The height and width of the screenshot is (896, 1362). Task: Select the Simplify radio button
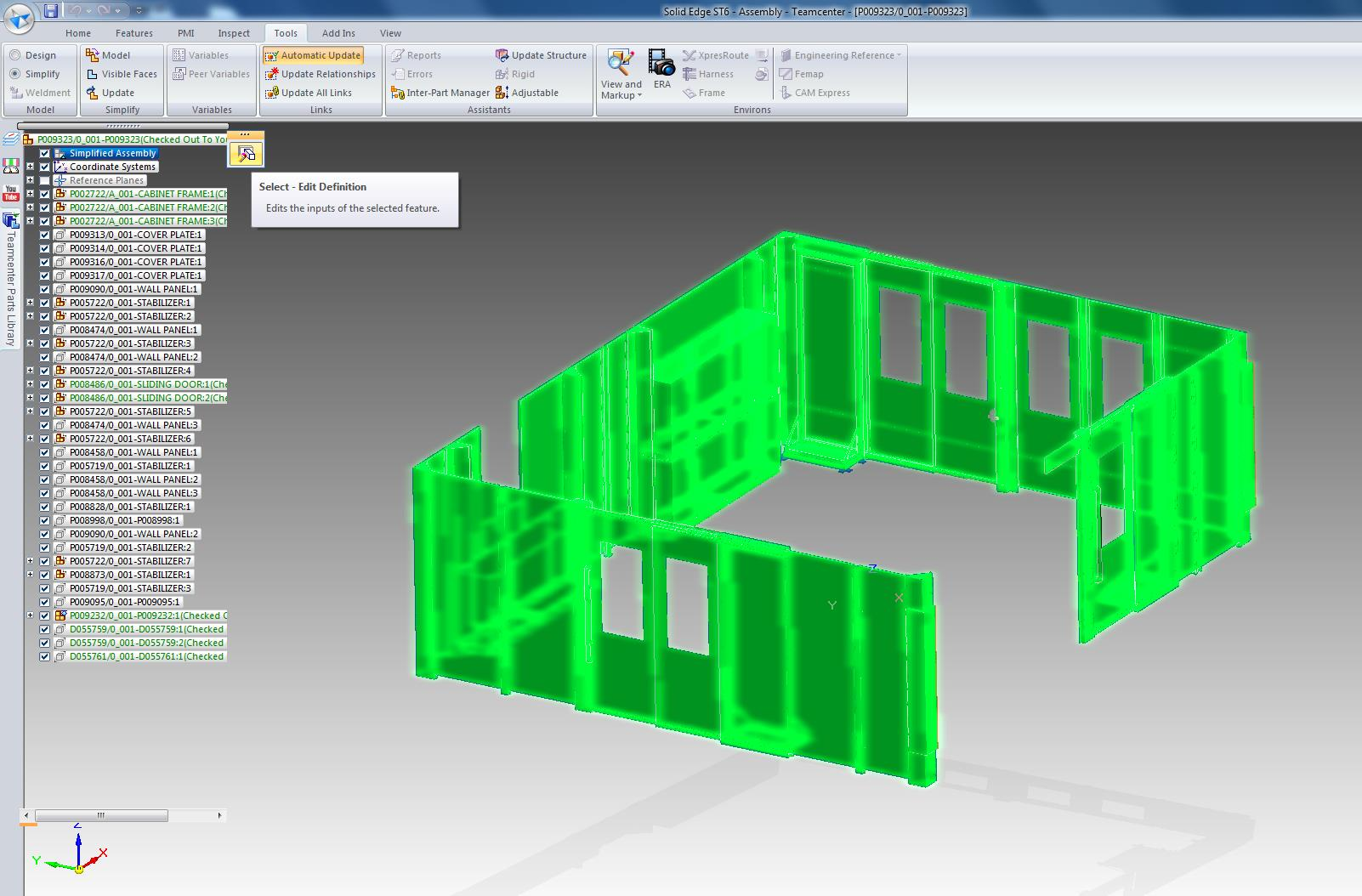14,74
